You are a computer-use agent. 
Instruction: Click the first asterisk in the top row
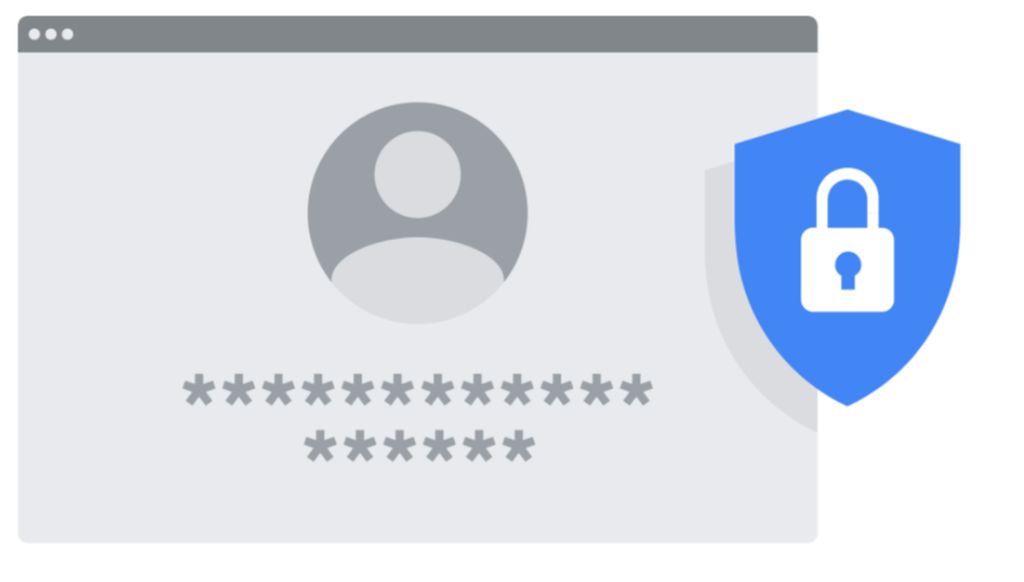(199, 390)
